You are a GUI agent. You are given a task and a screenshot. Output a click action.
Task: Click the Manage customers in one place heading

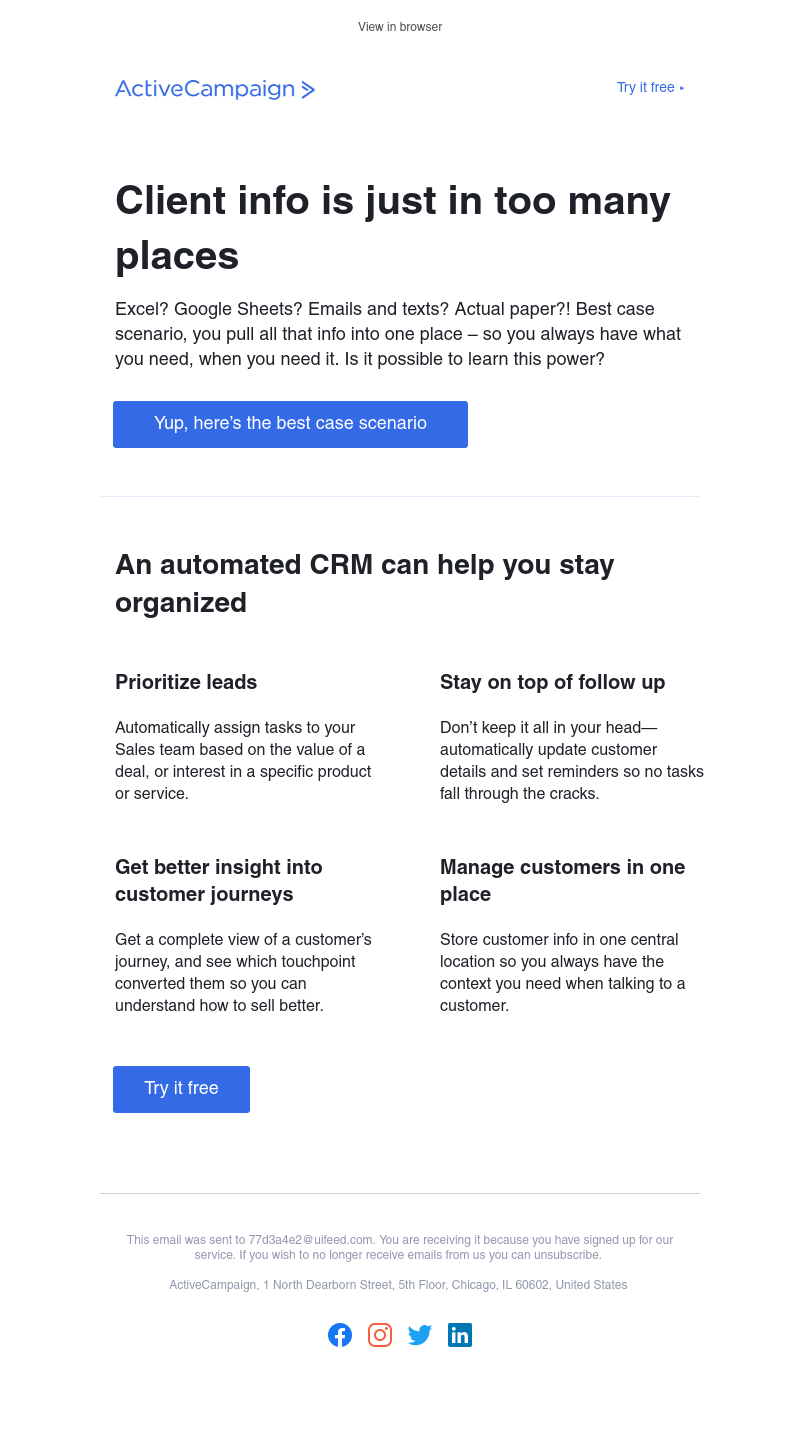point(562,880)
